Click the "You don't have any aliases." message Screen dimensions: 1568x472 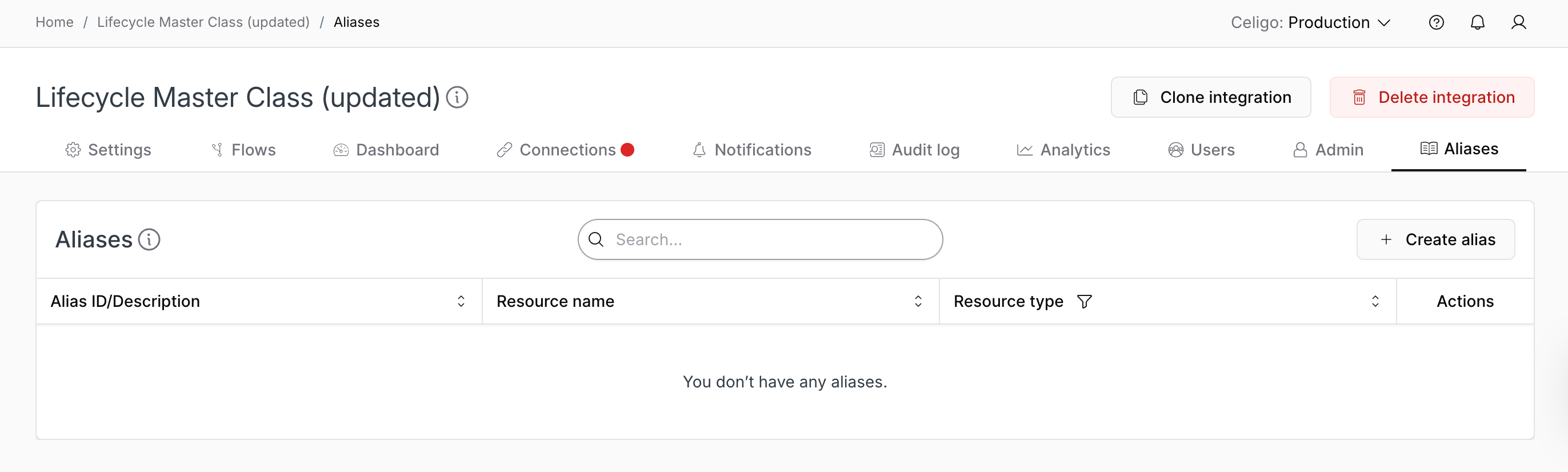[785, 382]
